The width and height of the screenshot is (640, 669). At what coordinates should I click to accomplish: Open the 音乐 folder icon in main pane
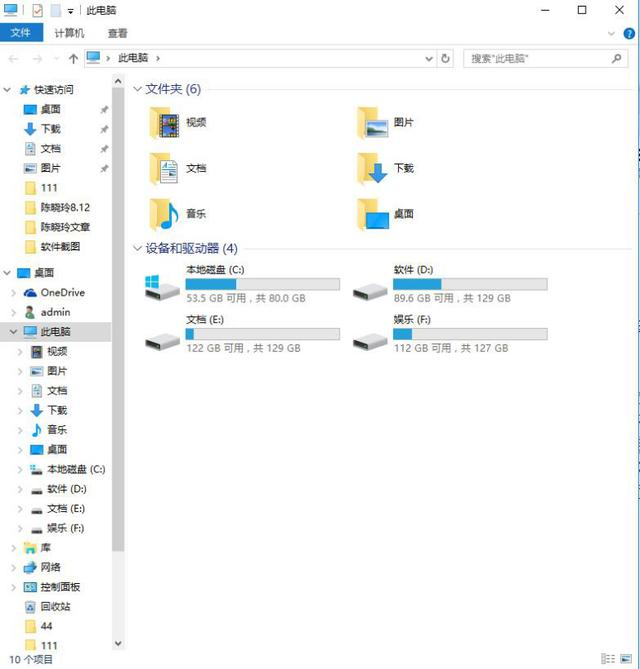coord(164,214)
